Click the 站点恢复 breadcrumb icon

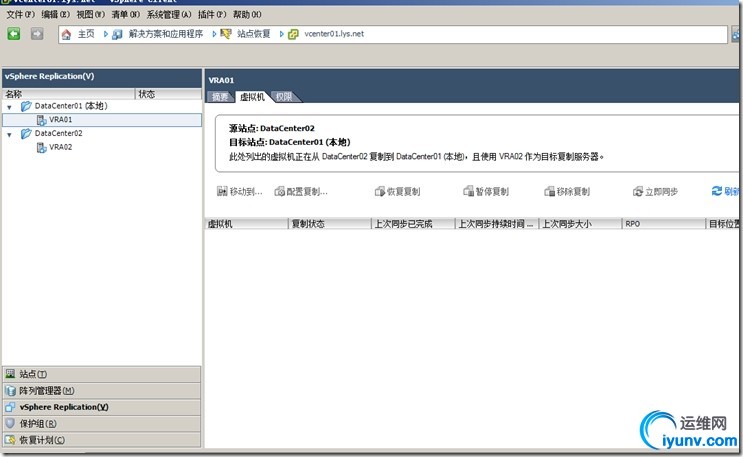tap(226, 34)
